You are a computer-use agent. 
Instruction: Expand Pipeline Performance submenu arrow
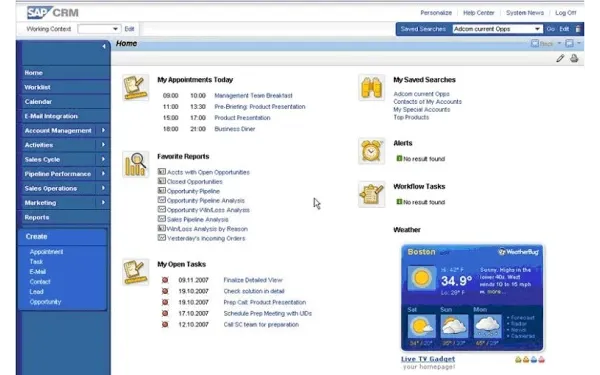pyautogui.click(x=103, y=174)
